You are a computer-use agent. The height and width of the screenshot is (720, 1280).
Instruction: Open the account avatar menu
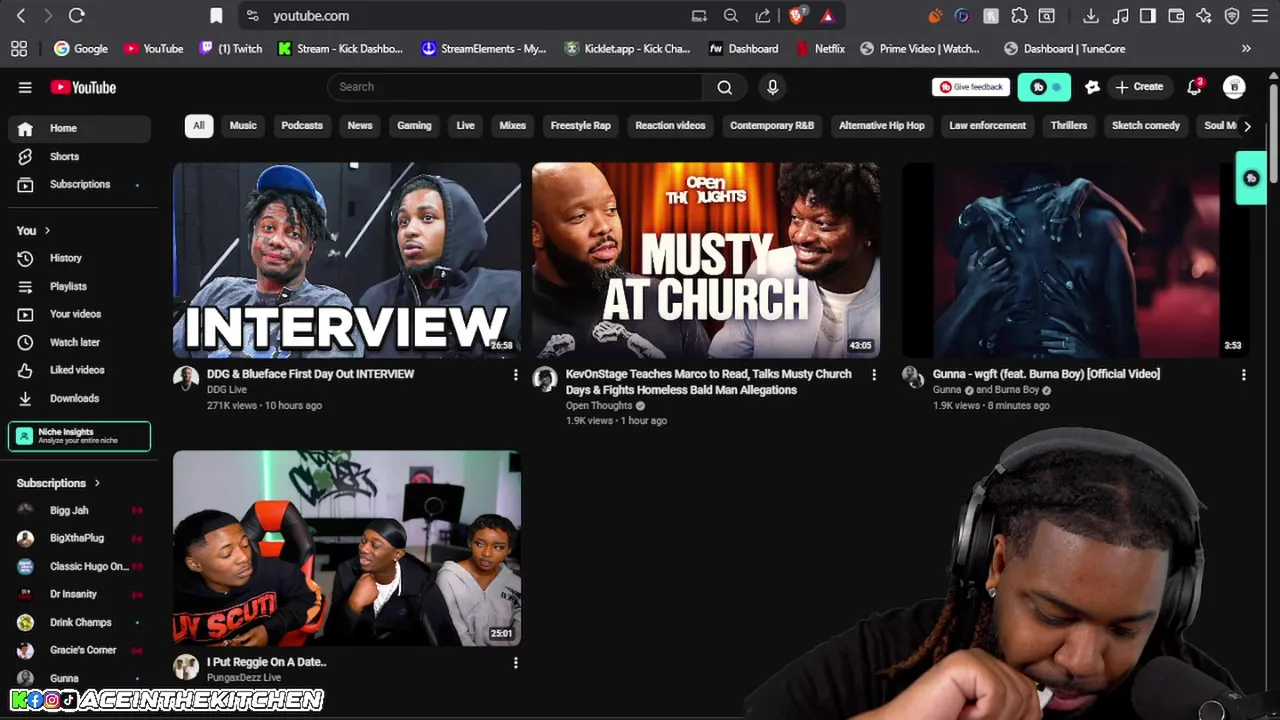[x=1234, y=87]
